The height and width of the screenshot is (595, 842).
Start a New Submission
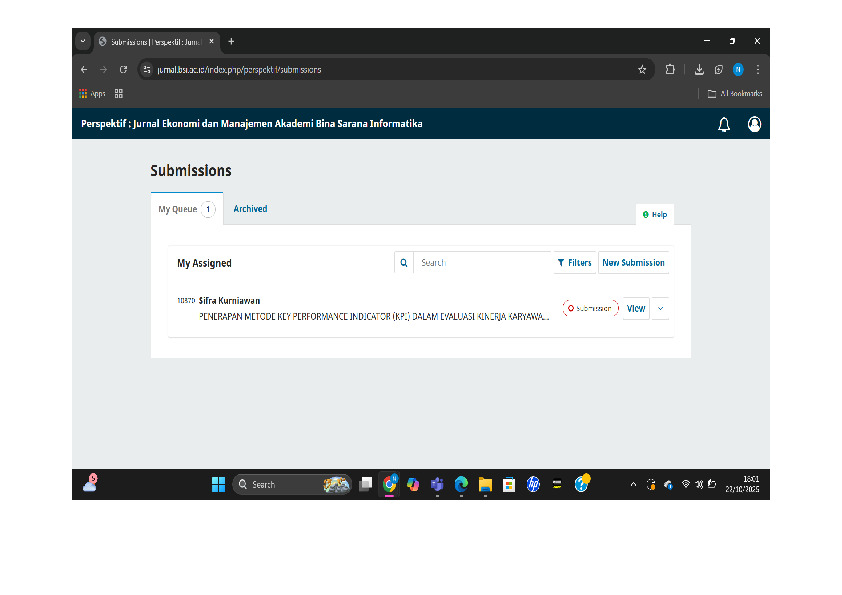[x=634, y=263]
